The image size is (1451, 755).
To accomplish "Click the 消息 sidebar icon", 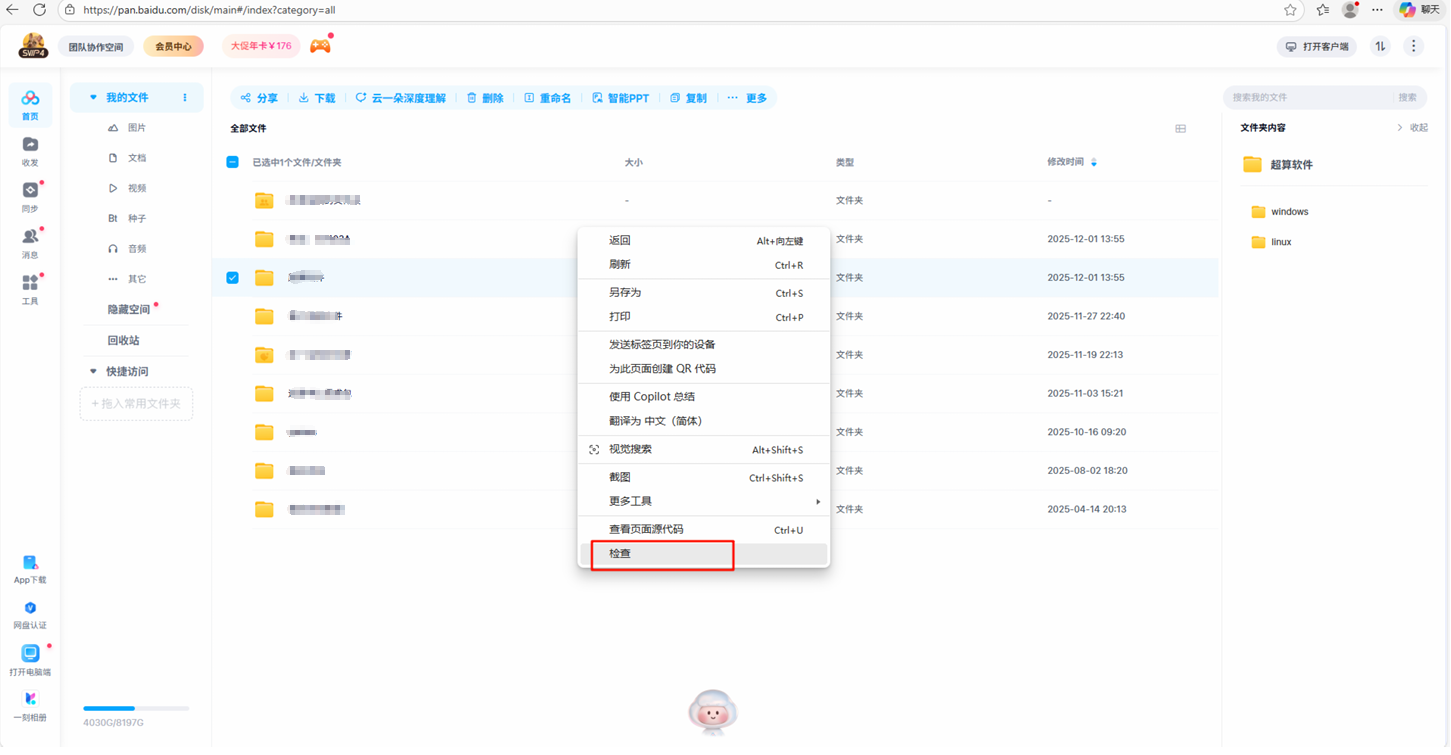I will [x=30, y=241].
